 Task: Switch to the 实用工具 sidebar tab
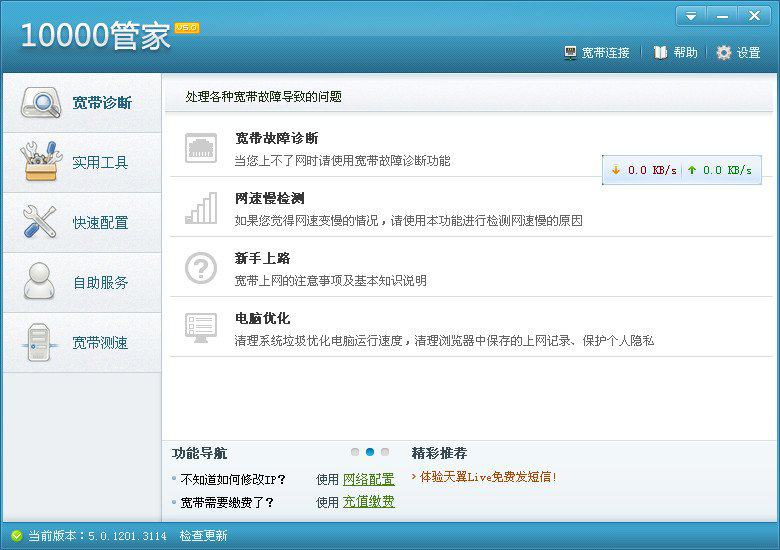pos(81,163)
